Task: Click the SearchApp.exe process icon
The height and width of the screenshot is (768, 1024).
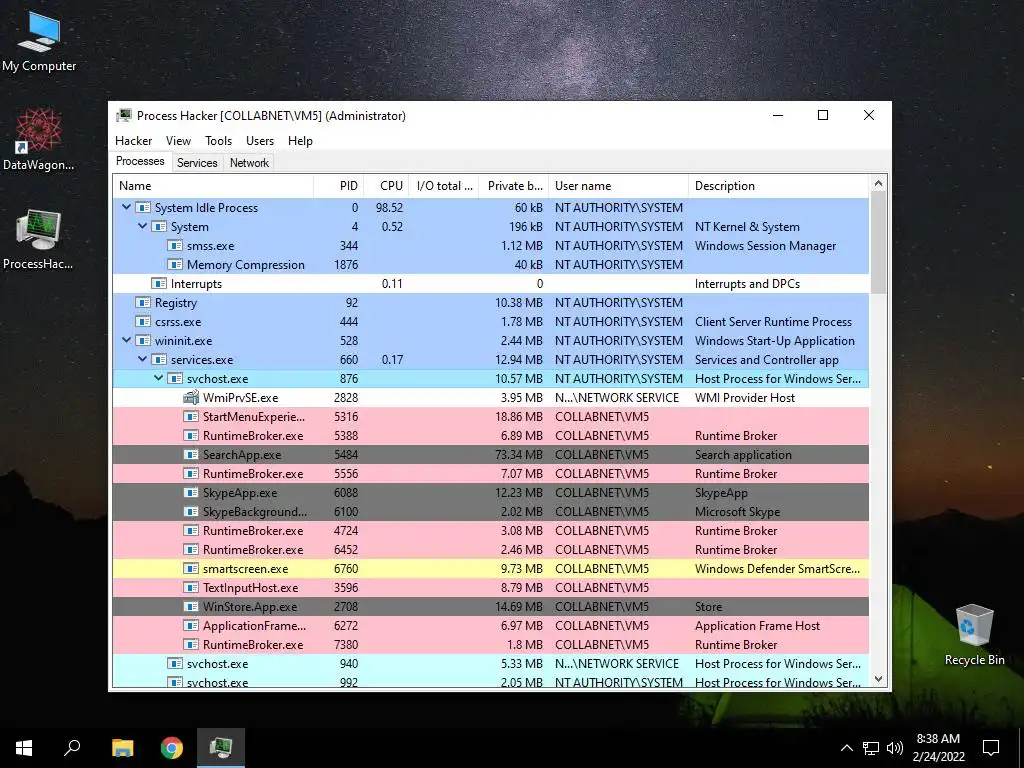Action: click(191, 455)
